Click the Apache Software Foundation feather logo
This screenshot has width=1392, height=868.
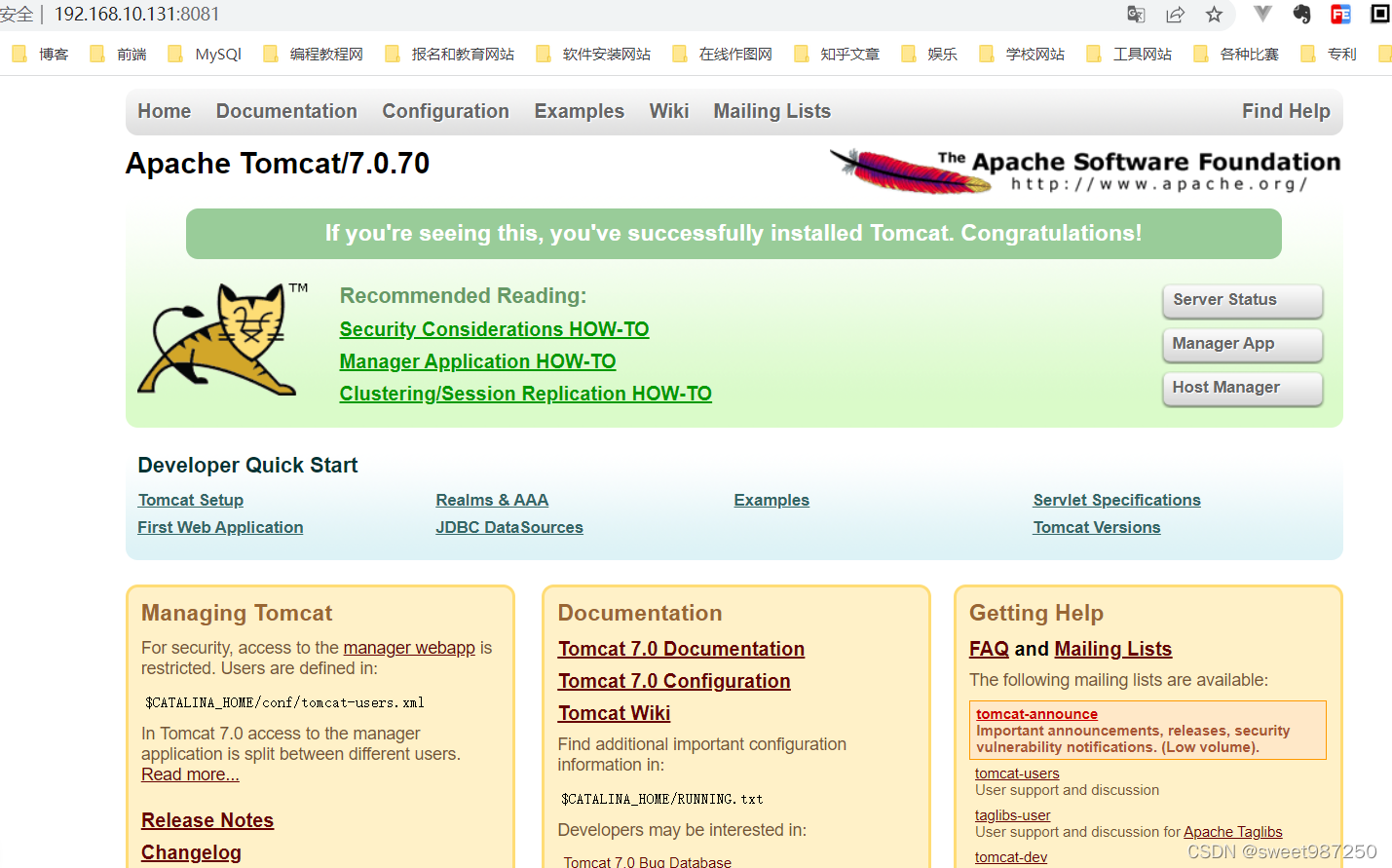pos(1085,171)
